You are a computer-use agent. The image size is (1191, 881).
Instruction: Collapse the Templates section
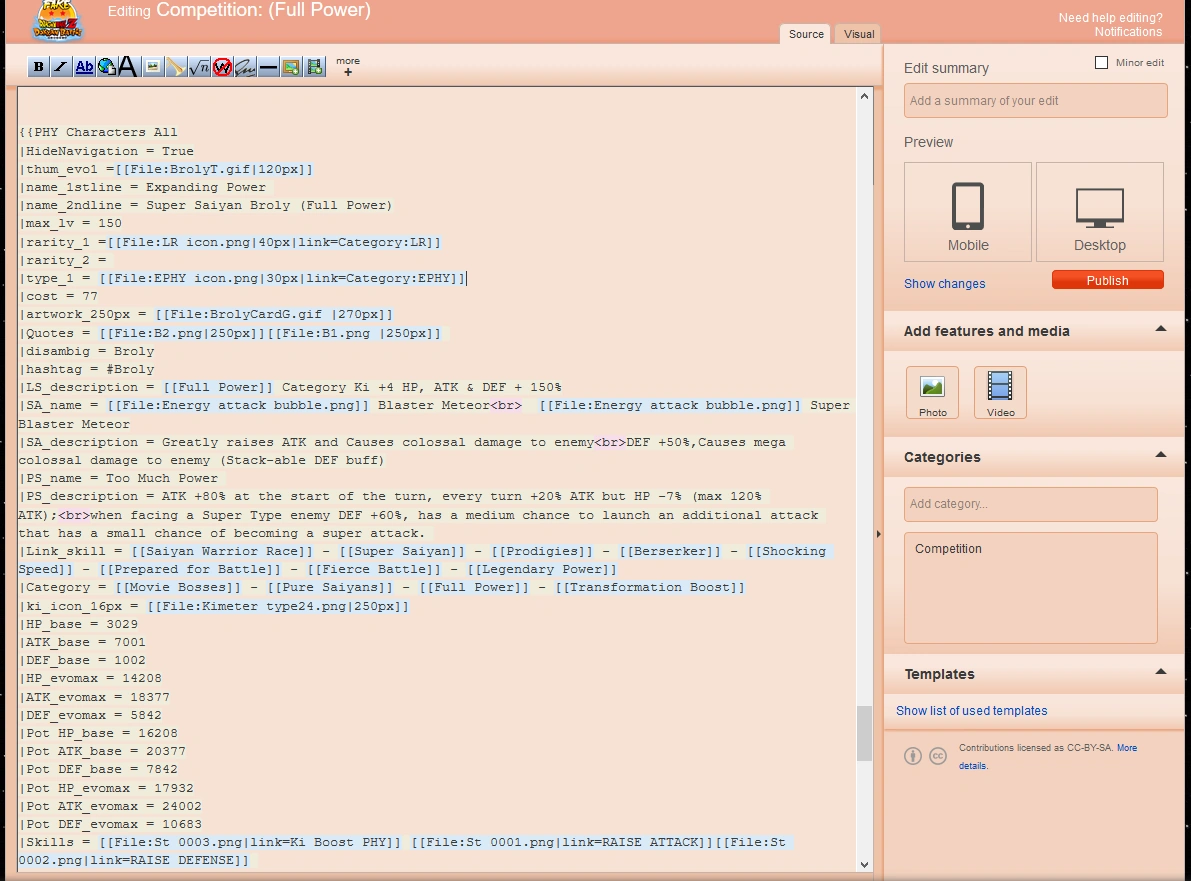(1160, 671)
